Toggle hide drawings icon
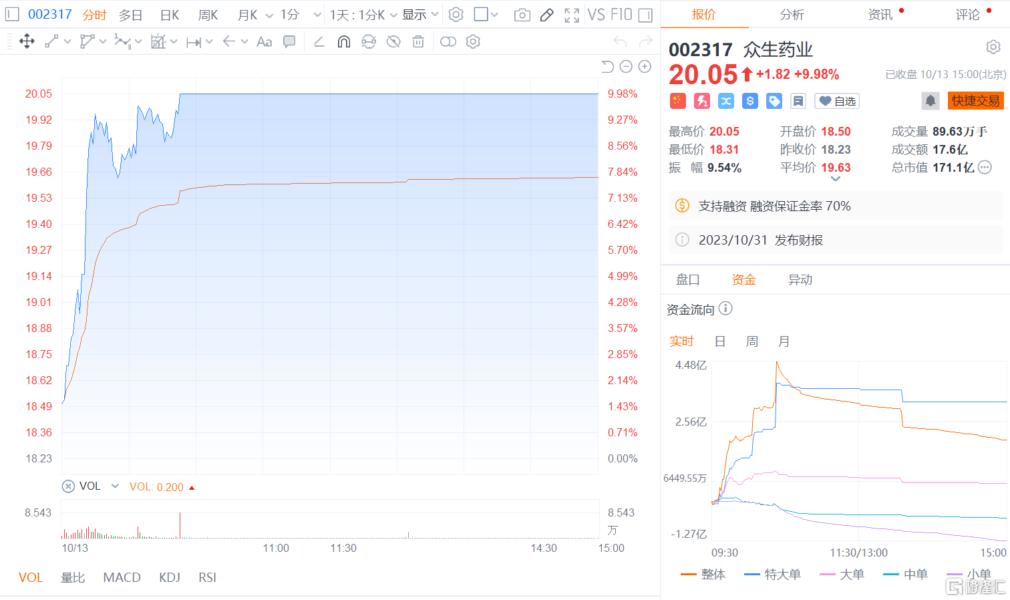 point(394,42)
